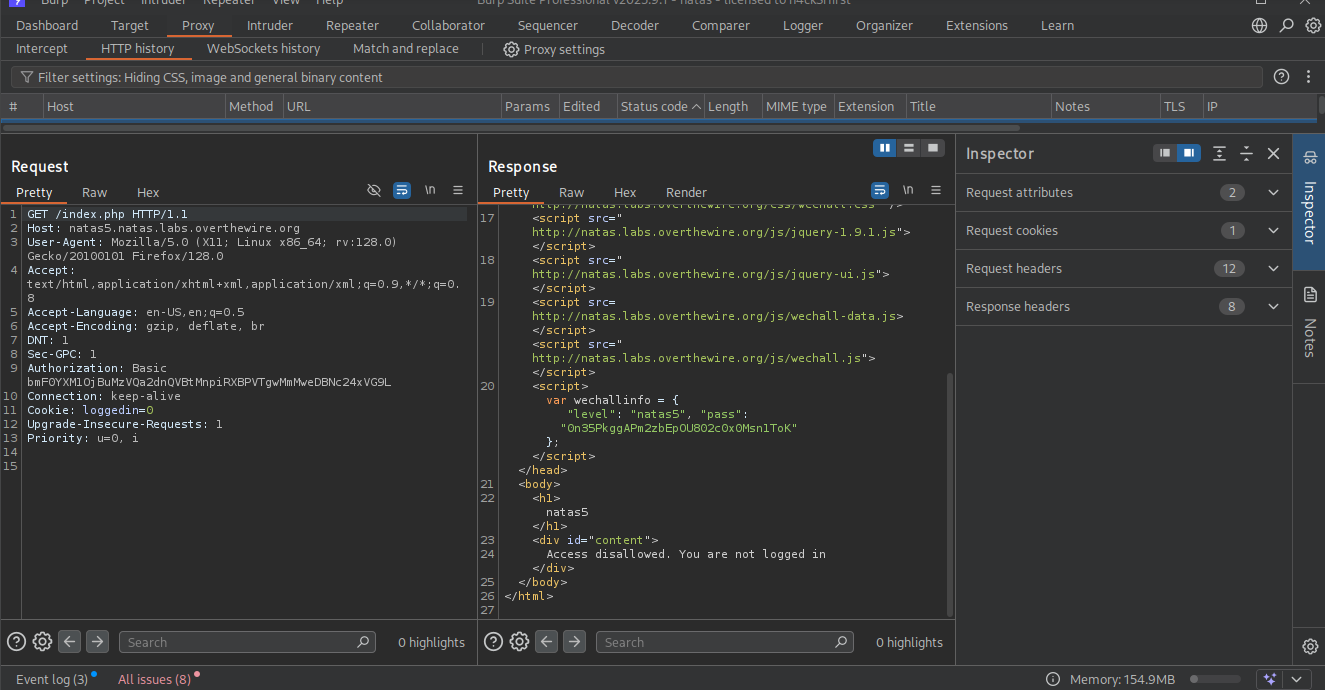Collapse all Inspector sections icon
1325x690 pixels.
coord(1246,153)
